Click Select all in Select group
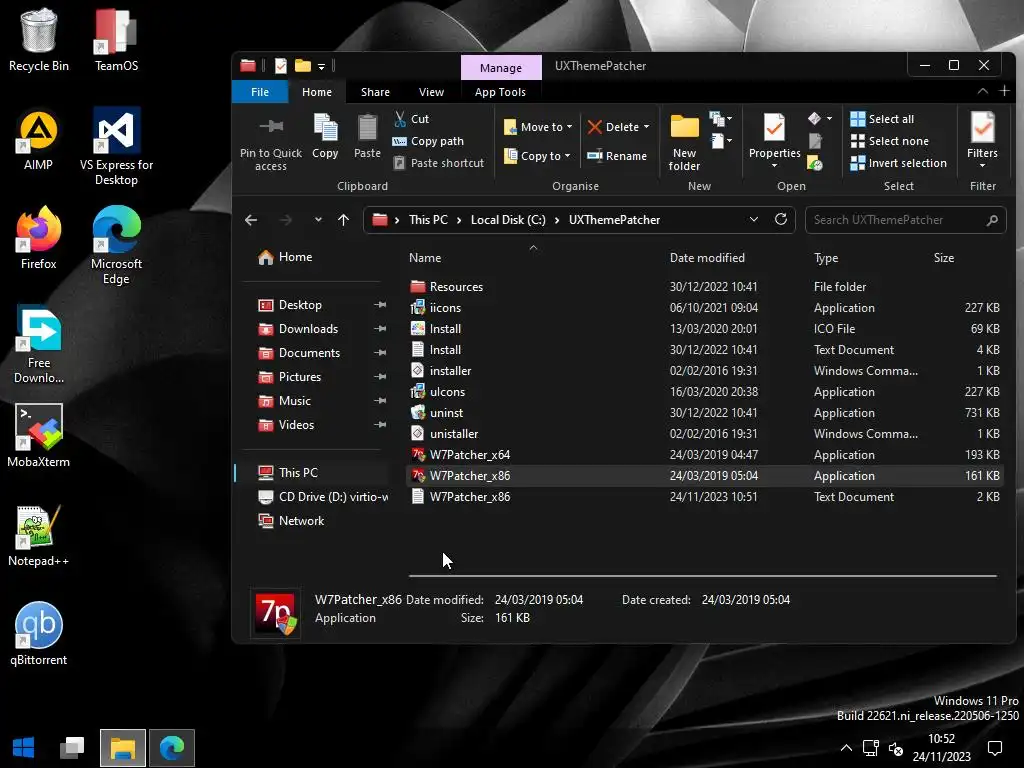The height and width of the screenshot is (768, 1024). tap(882, 119)
